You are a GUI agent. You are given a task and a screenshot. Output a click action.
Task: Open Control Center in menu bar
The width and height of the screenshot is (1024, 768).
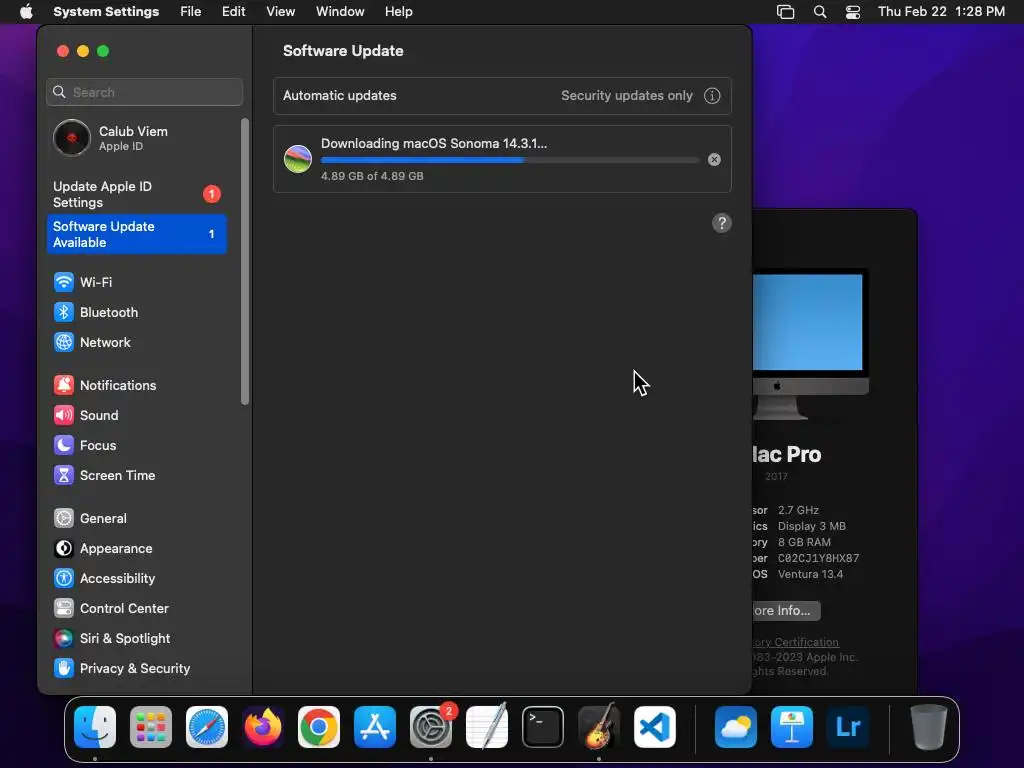coord(853,12)
